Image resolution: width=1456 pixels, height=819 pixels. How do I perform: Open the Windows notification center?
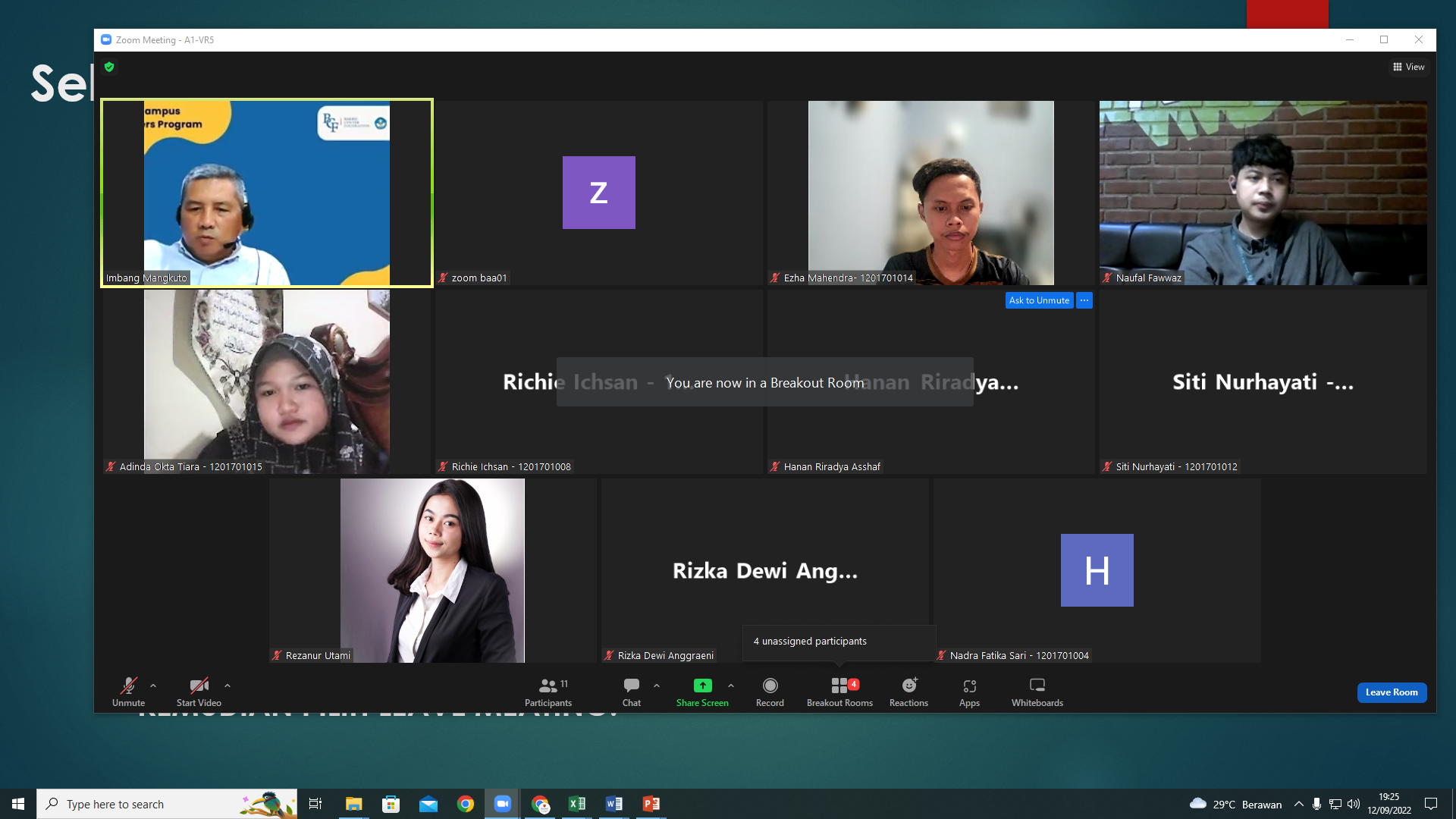(1431, 804)
